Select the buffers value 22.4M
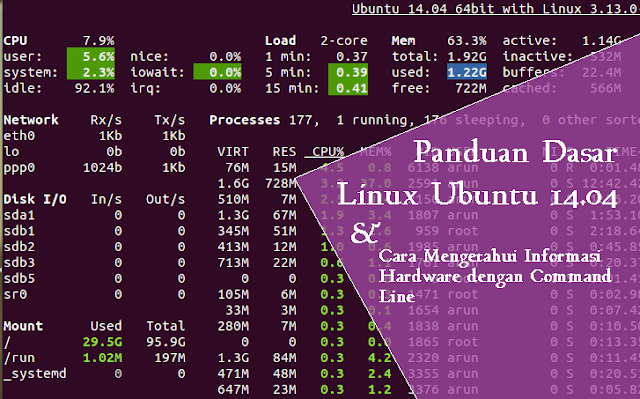The image size is (640, 399). pos(602,72)
